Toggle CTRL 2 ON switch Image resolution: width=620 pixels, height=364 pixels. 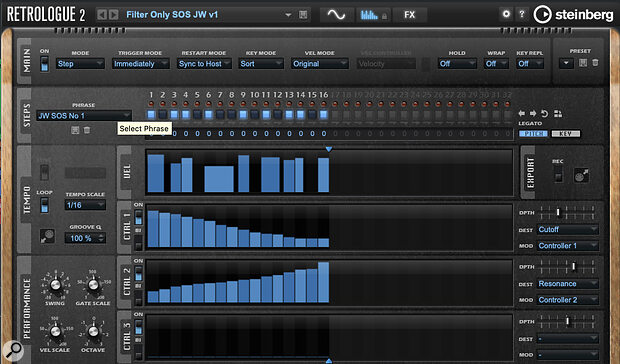coord(138,273)
